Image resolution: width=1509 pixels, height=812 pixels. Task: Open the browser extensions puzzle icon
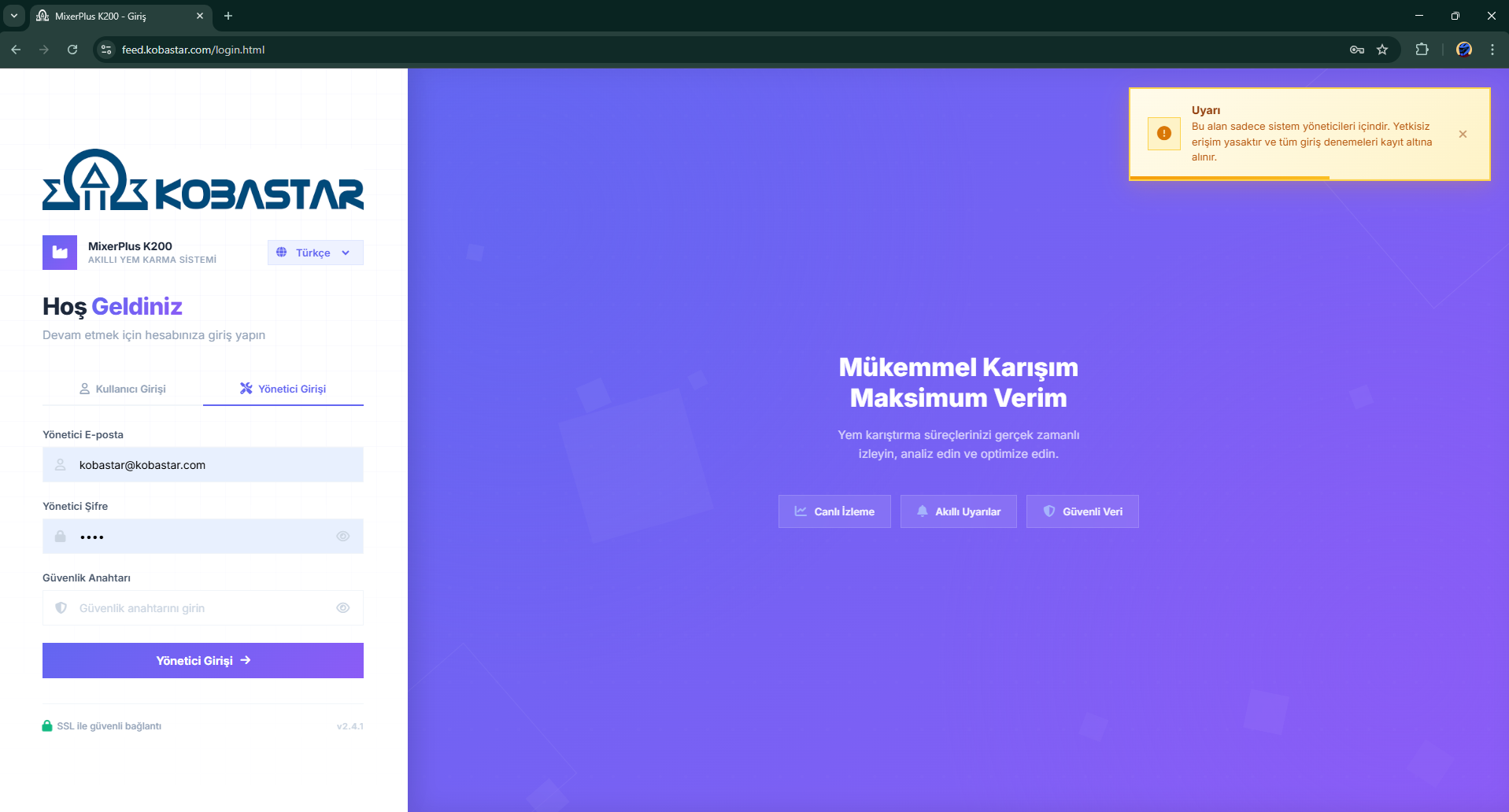click(1422, 50)
